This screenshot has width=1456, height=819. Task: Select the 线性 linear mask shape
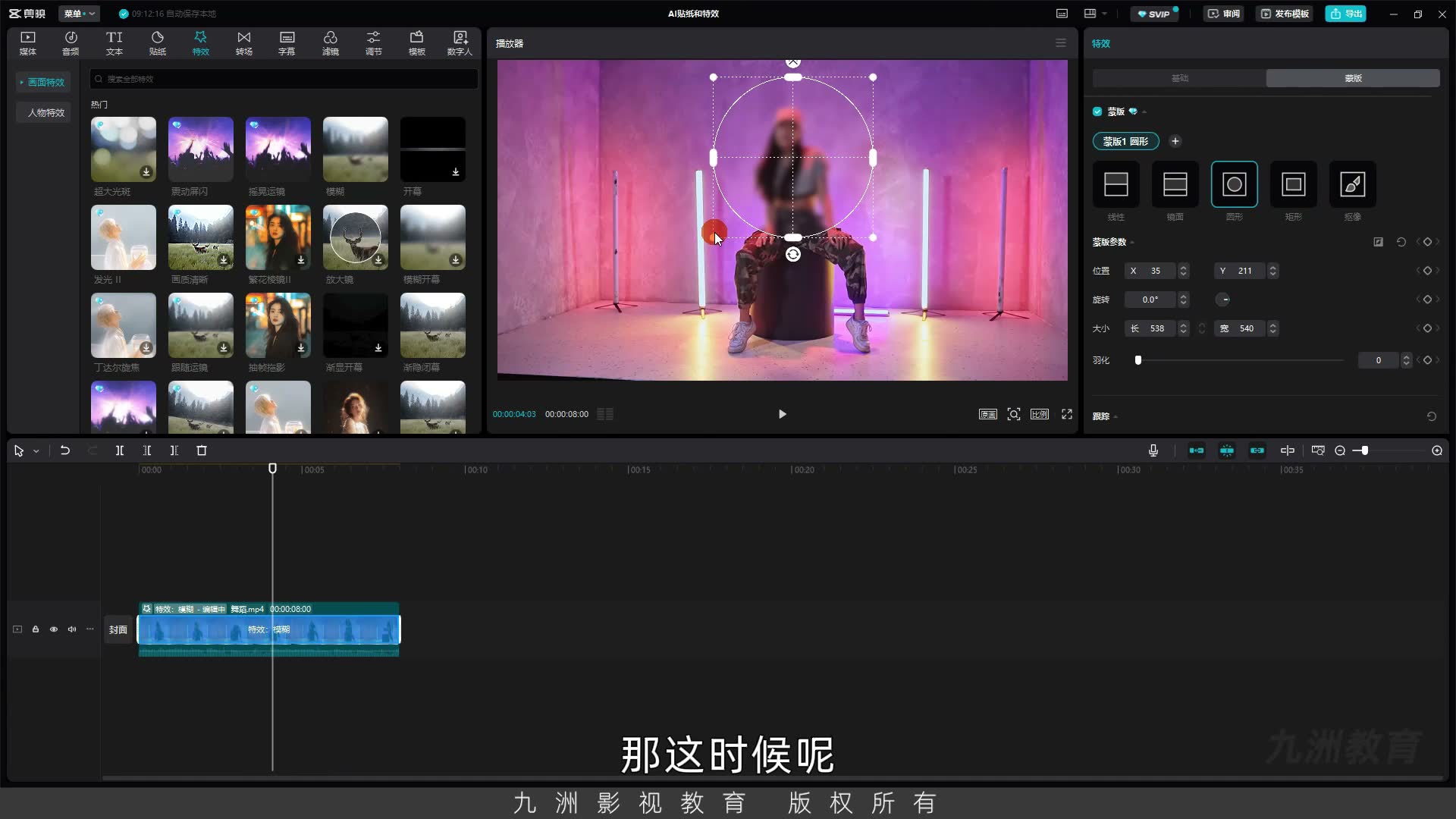pyautogui.click(x=1116, y=184)
